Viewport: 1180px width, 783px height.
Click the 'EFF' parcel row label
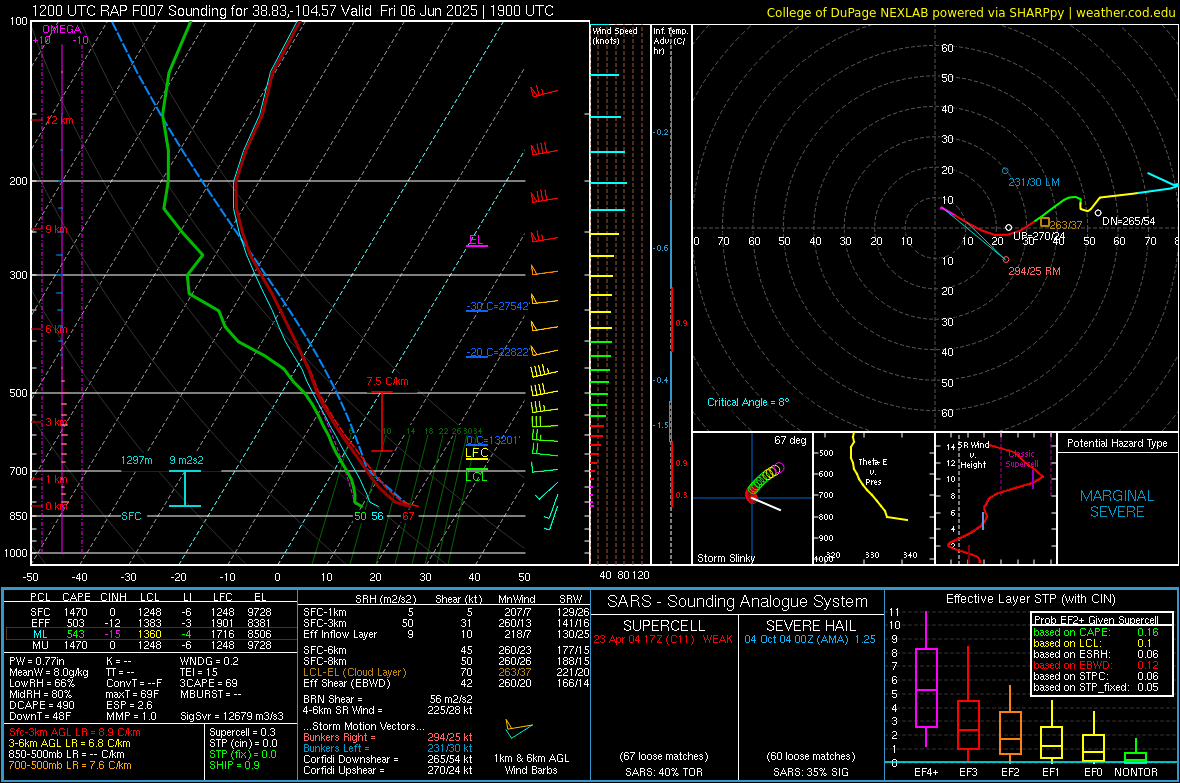click(40, 623)
